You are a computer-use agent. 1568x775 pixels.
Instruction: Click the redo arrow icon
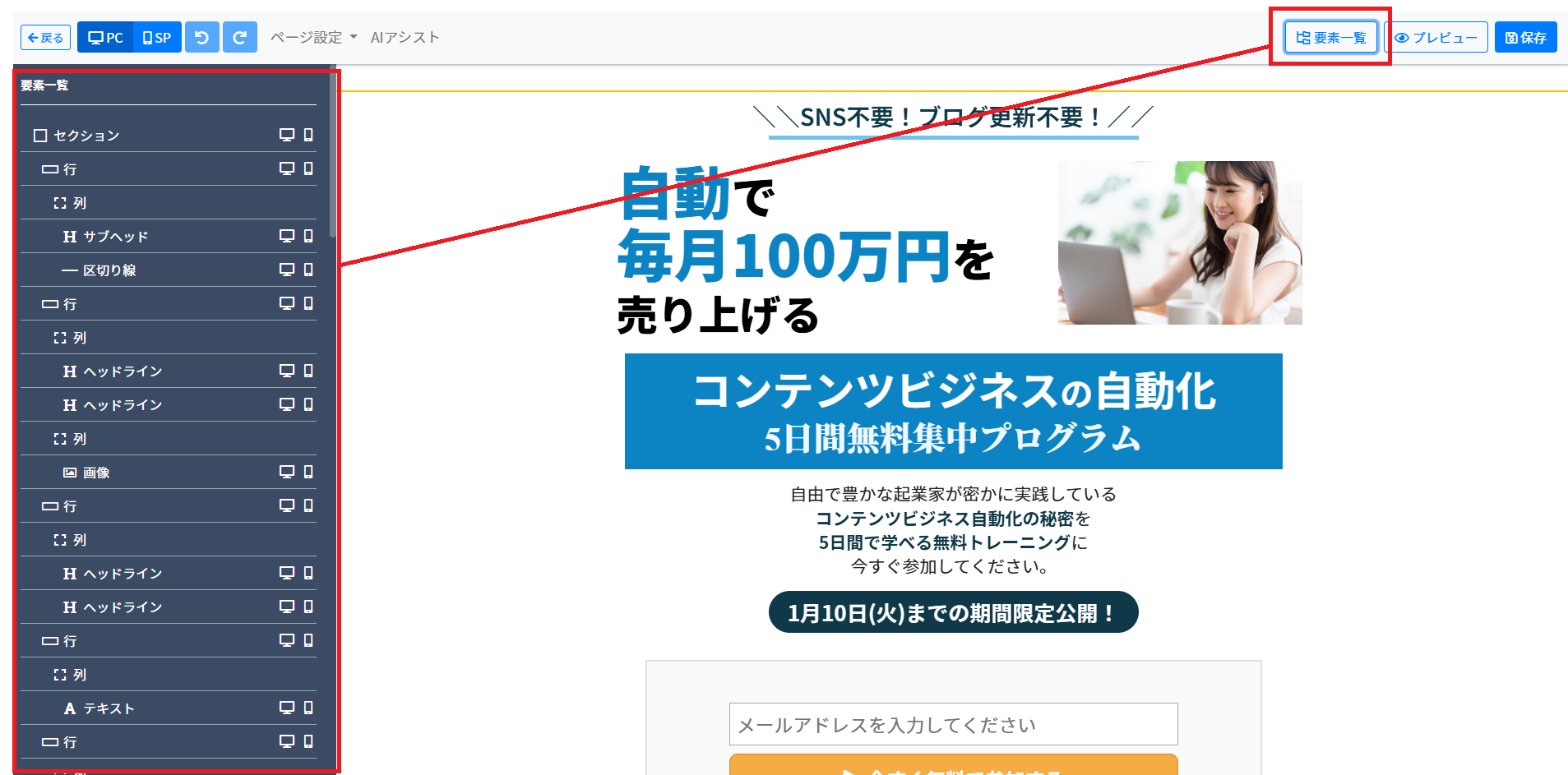click(x=240, y=37)
